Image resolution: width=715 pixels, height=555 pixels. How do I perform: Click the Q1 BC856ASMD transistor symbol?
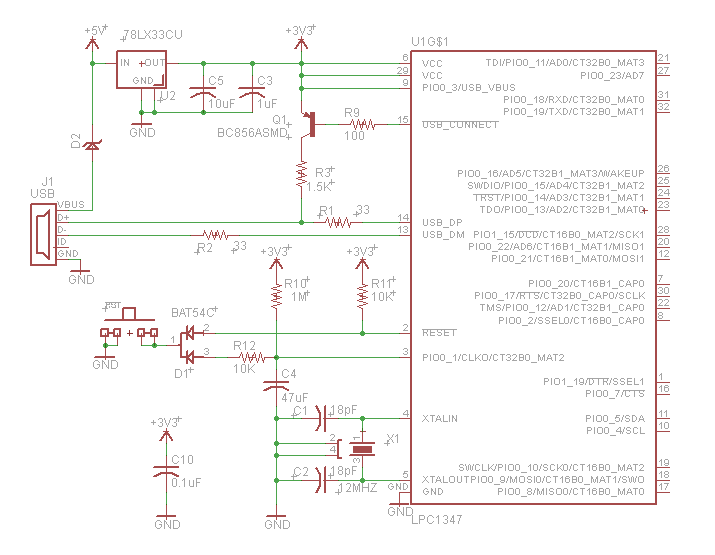point(307,124)
